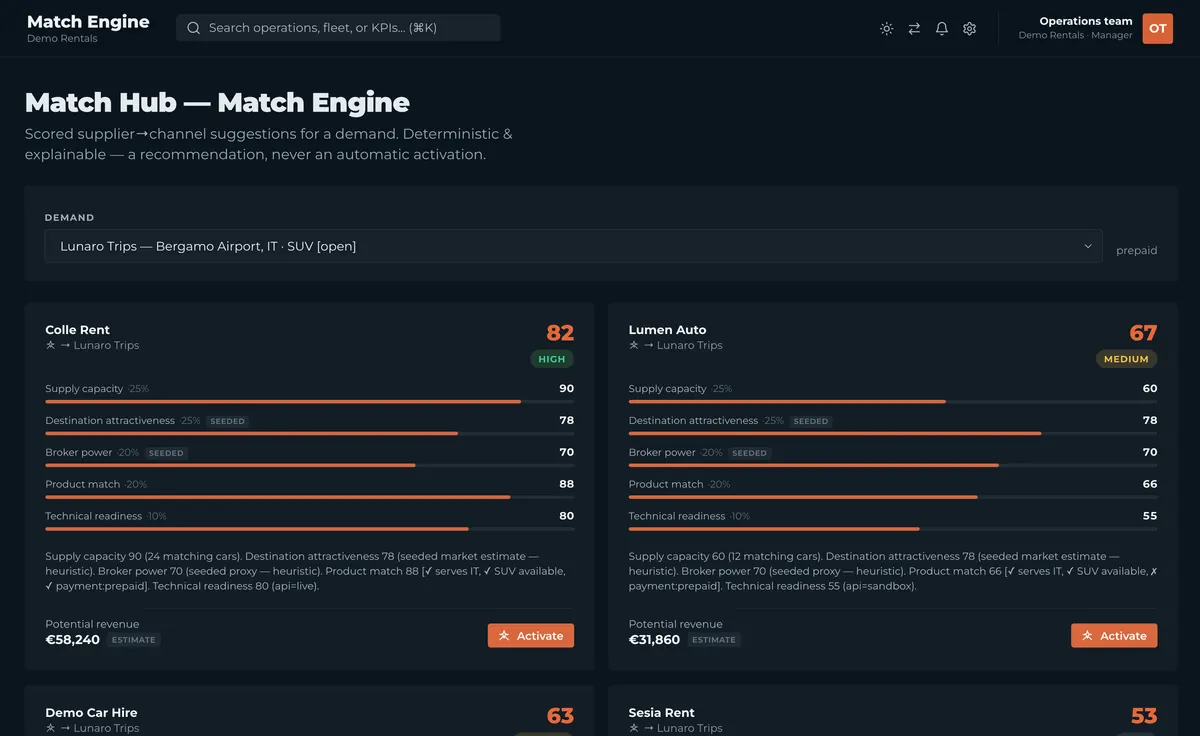Toggle light theme sun icon

pyautogui.click(x=886, y=28)
